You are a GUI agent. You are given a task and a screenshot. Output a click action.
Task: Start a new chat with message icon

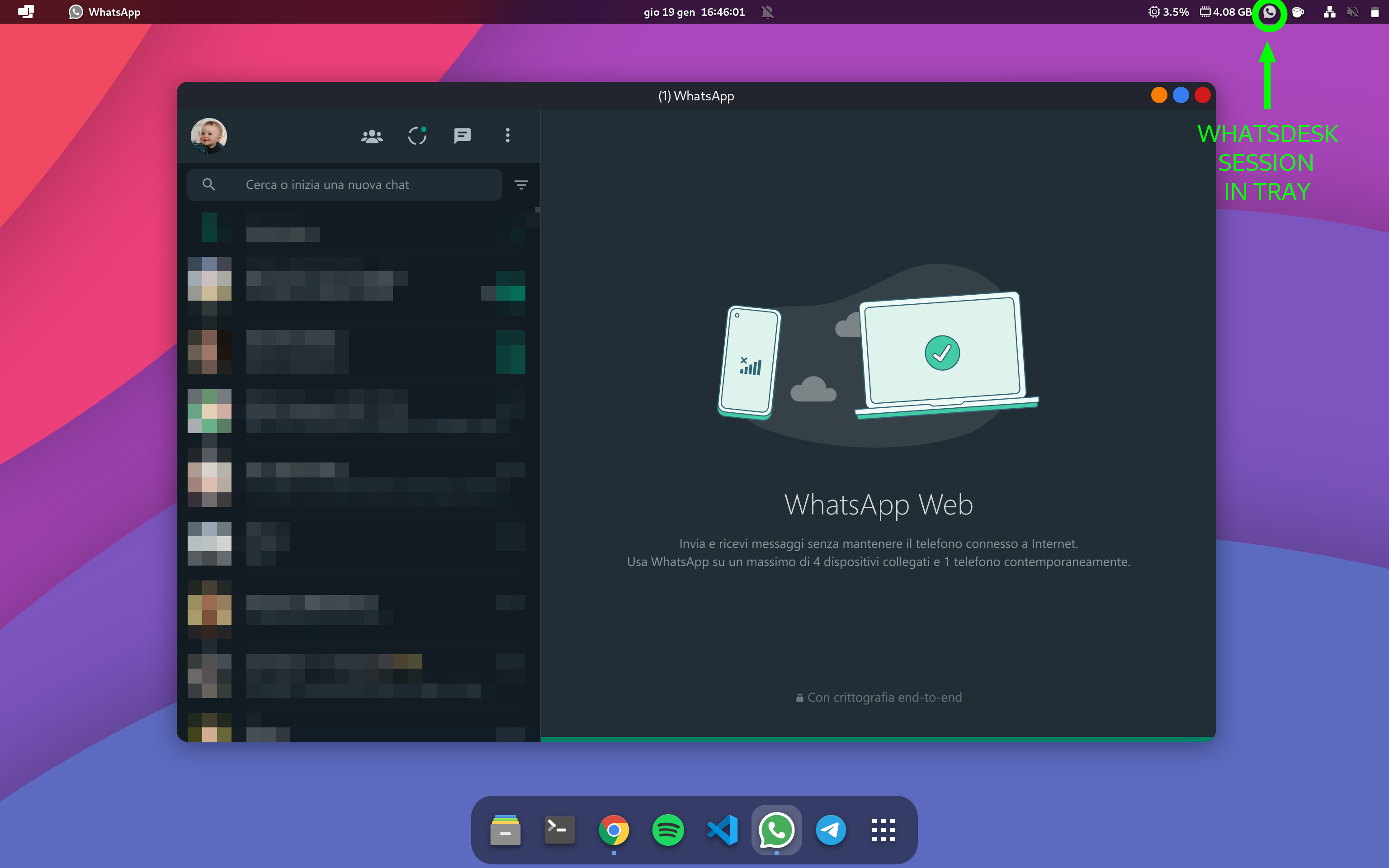point(462,136)
